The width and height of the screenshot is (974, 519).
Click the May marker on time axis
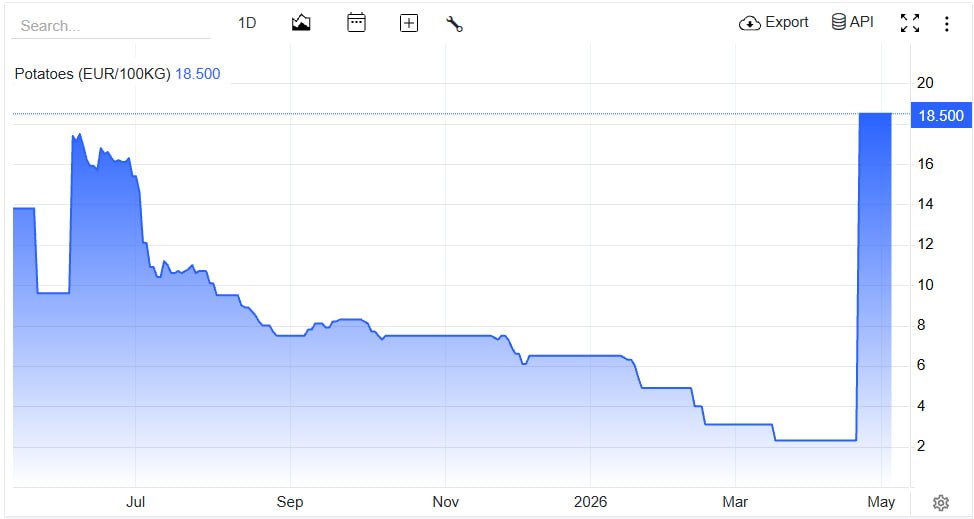[881, 502]
